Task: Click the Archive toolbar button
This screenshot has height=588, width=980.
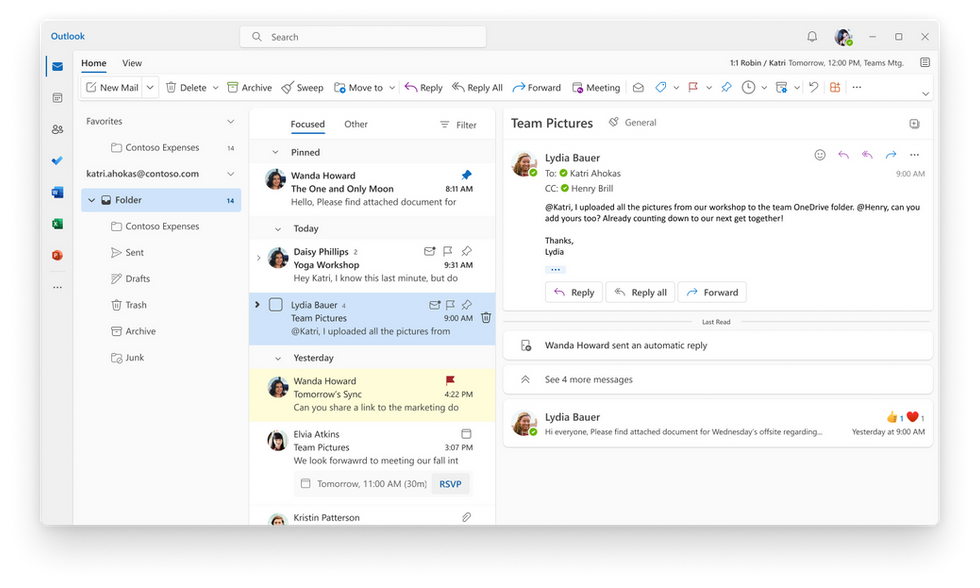Action: [249, 87]
